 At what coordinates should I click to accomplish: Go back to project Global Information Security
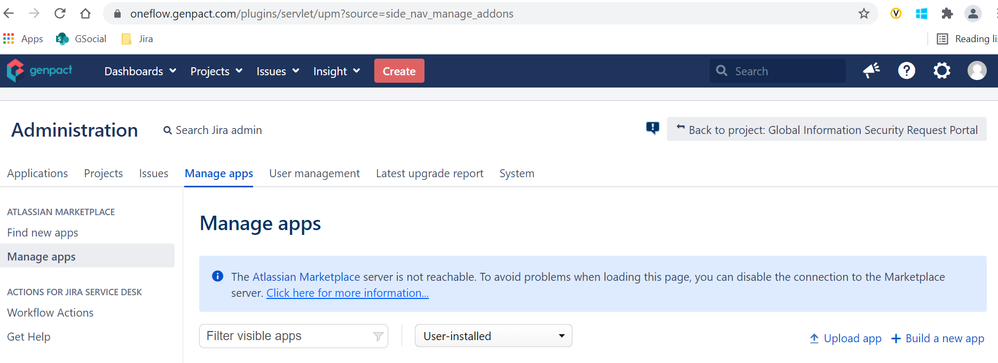[827, 129]
